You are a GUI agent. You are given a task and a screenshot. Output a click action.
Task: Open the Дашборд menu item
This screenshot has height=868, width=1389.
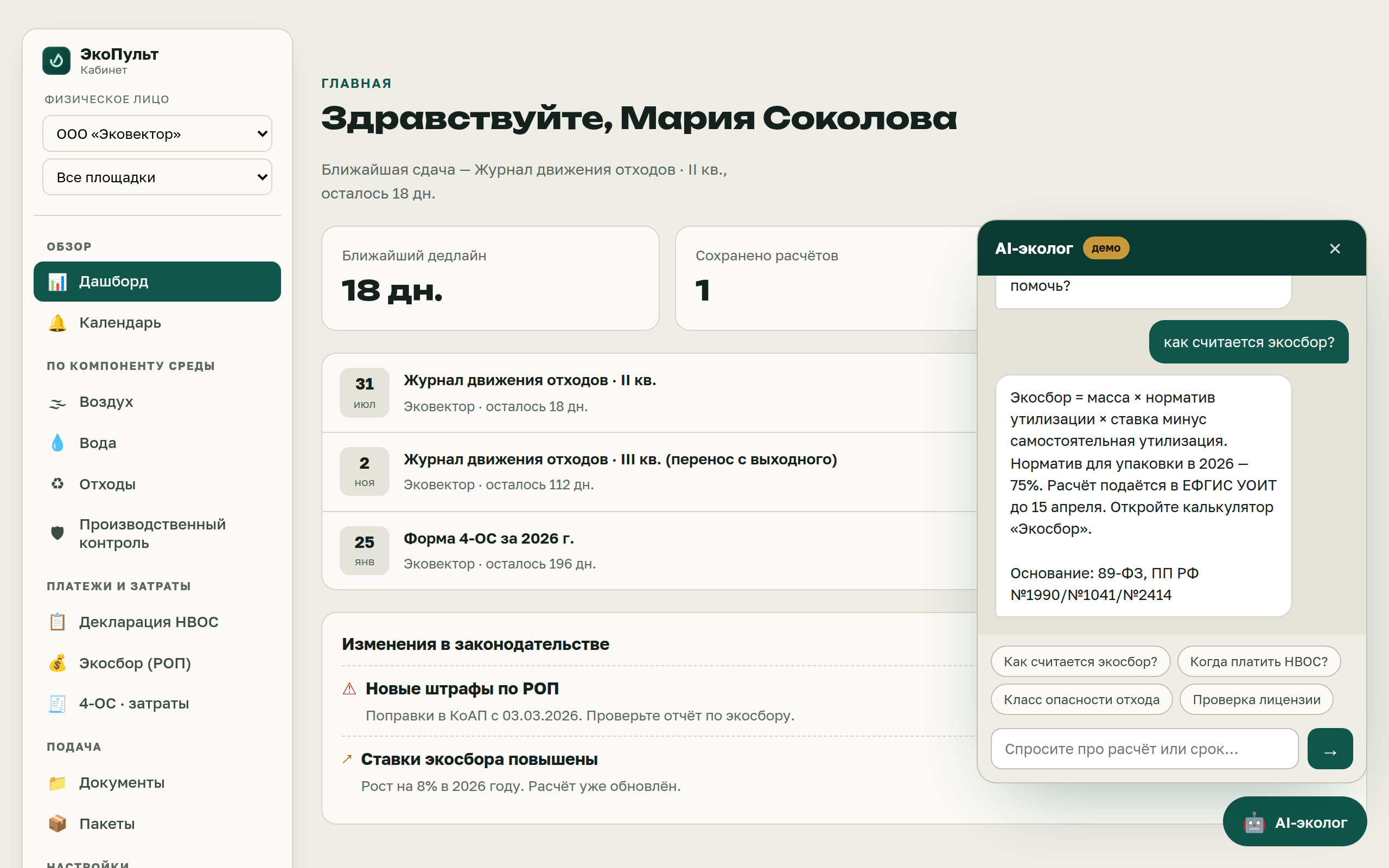[157, 282]
